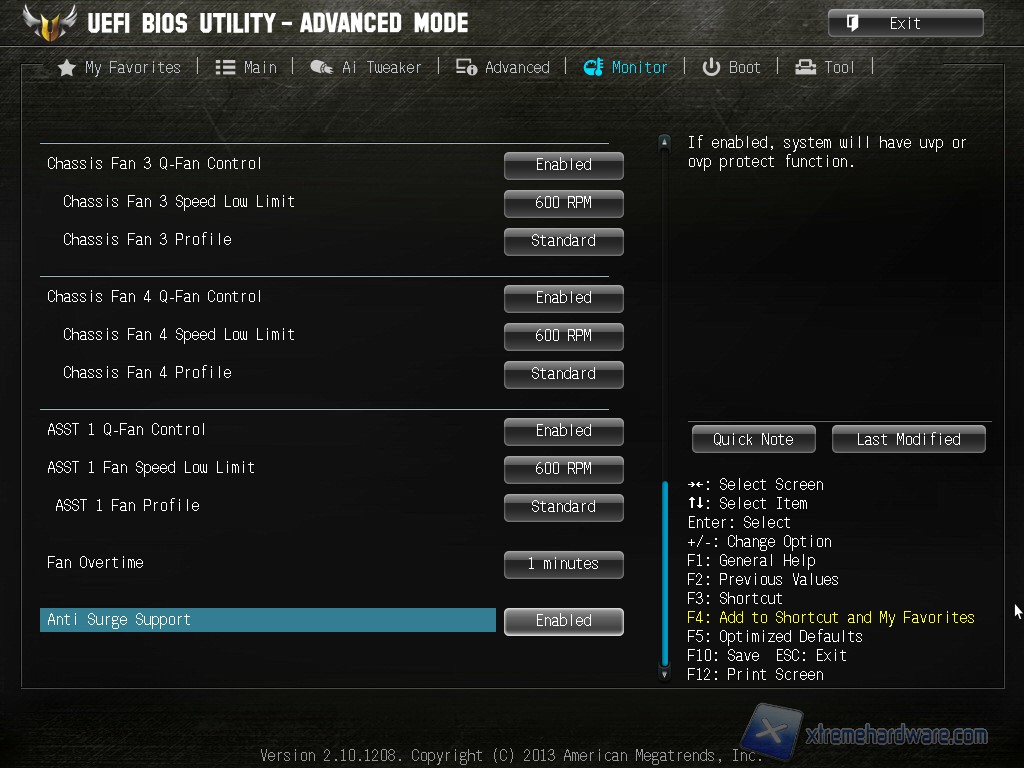The image size is (1024, 768).
Task: Toggle Anti Surge Support Enabled value
Action: (564, 621)
